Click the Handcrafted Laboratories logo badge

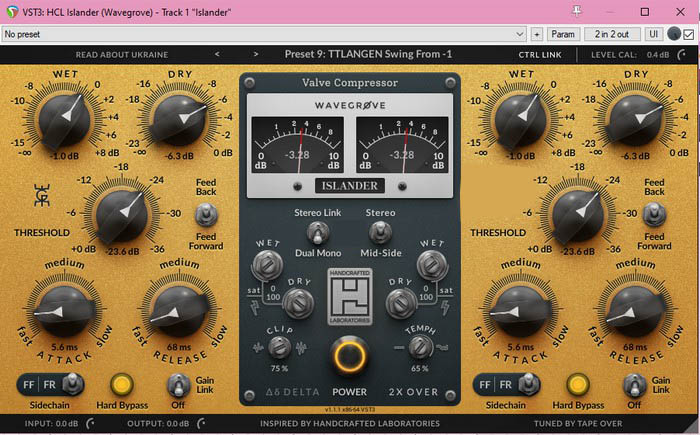point(350,297)
